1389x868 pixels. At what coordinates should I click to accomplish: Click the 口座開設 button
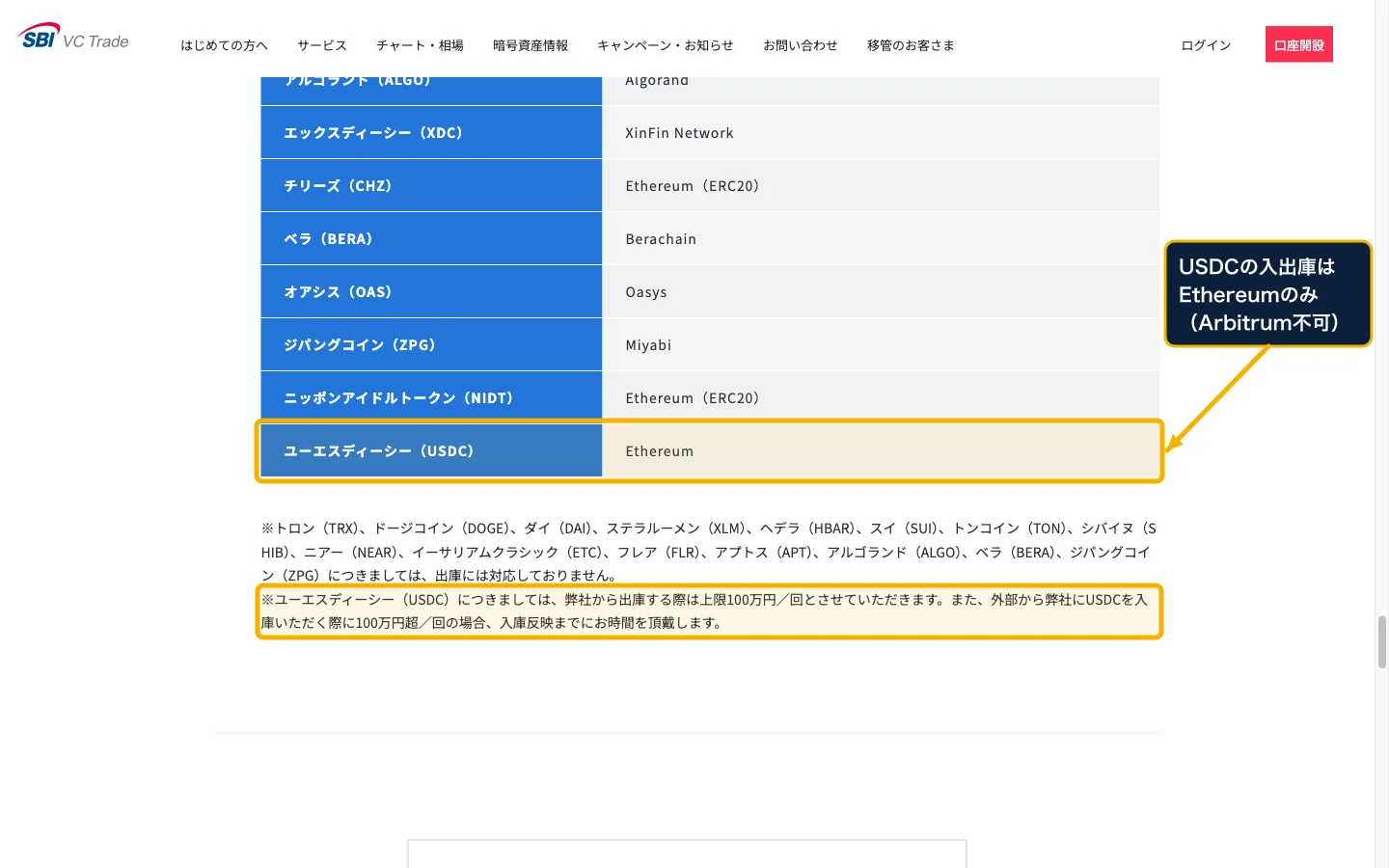tap(1299, 44)
